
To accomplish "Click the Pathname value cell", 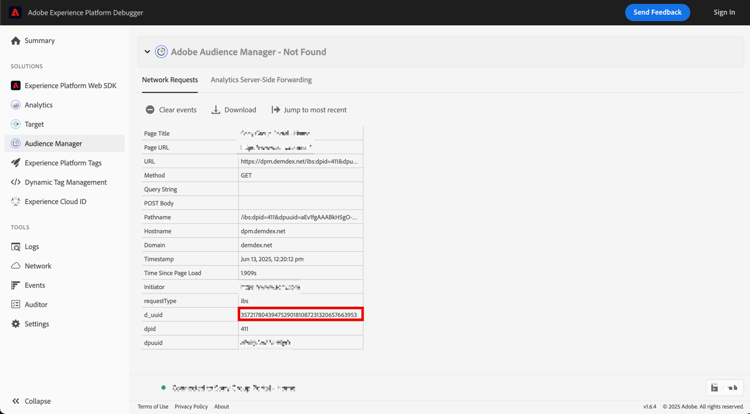I will 301,217.
